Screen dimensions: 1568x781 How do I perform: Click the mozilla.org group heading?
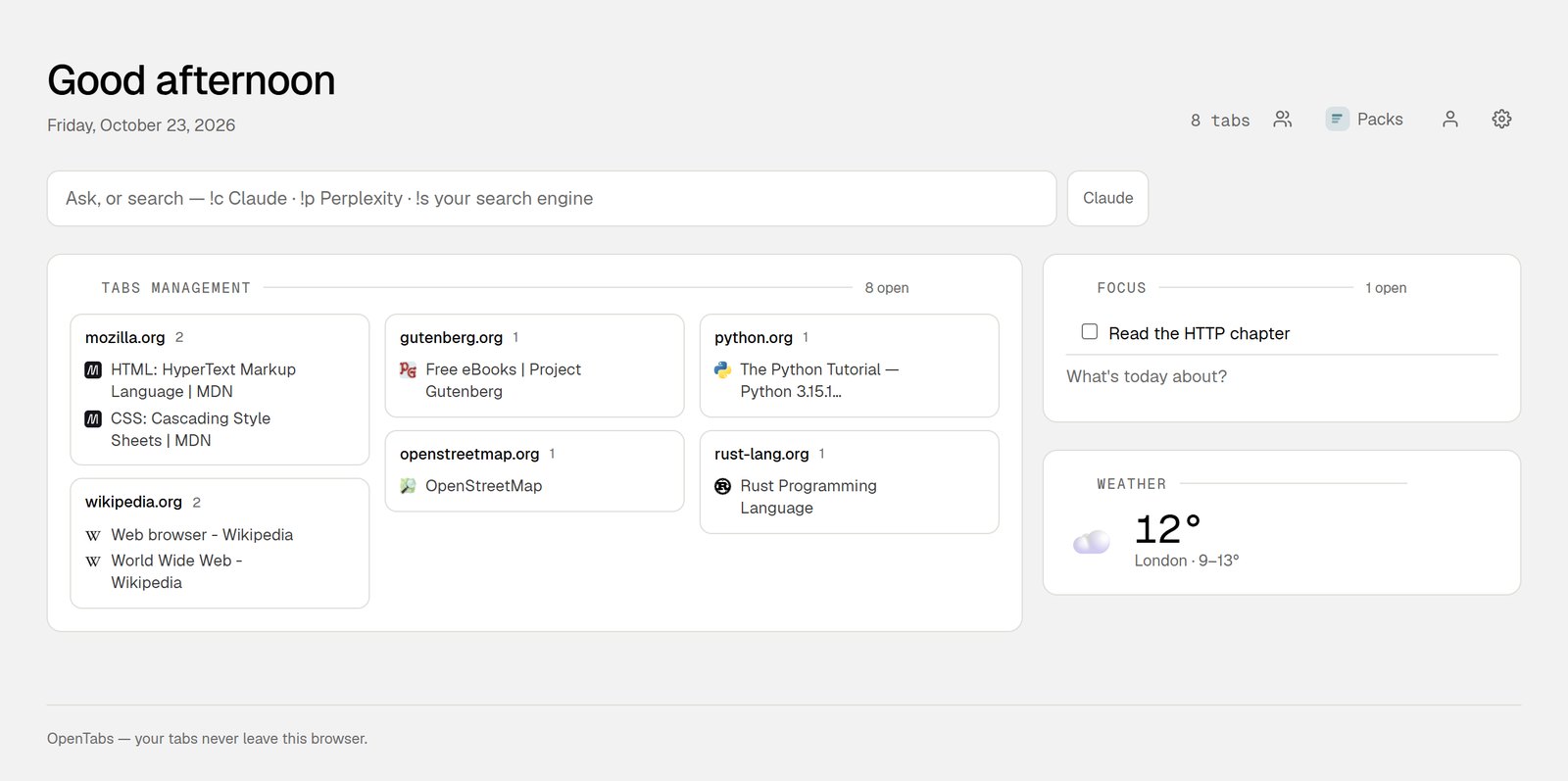pyautogui.click(x=124, y=337)
